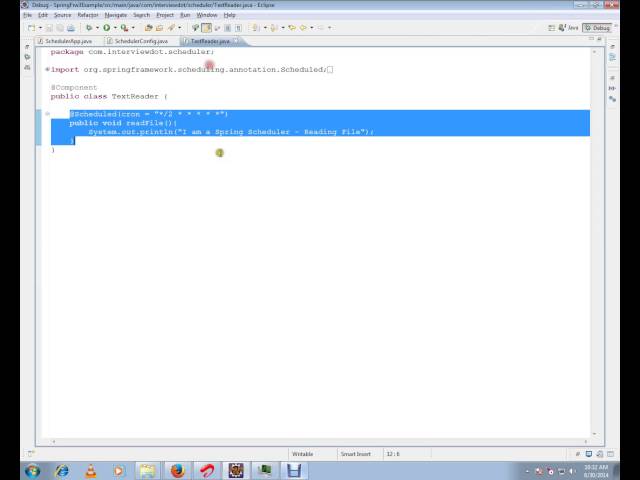Open the Back navigation history dropdown
Screen dimensions: 640x480
[x=312, y=28]
